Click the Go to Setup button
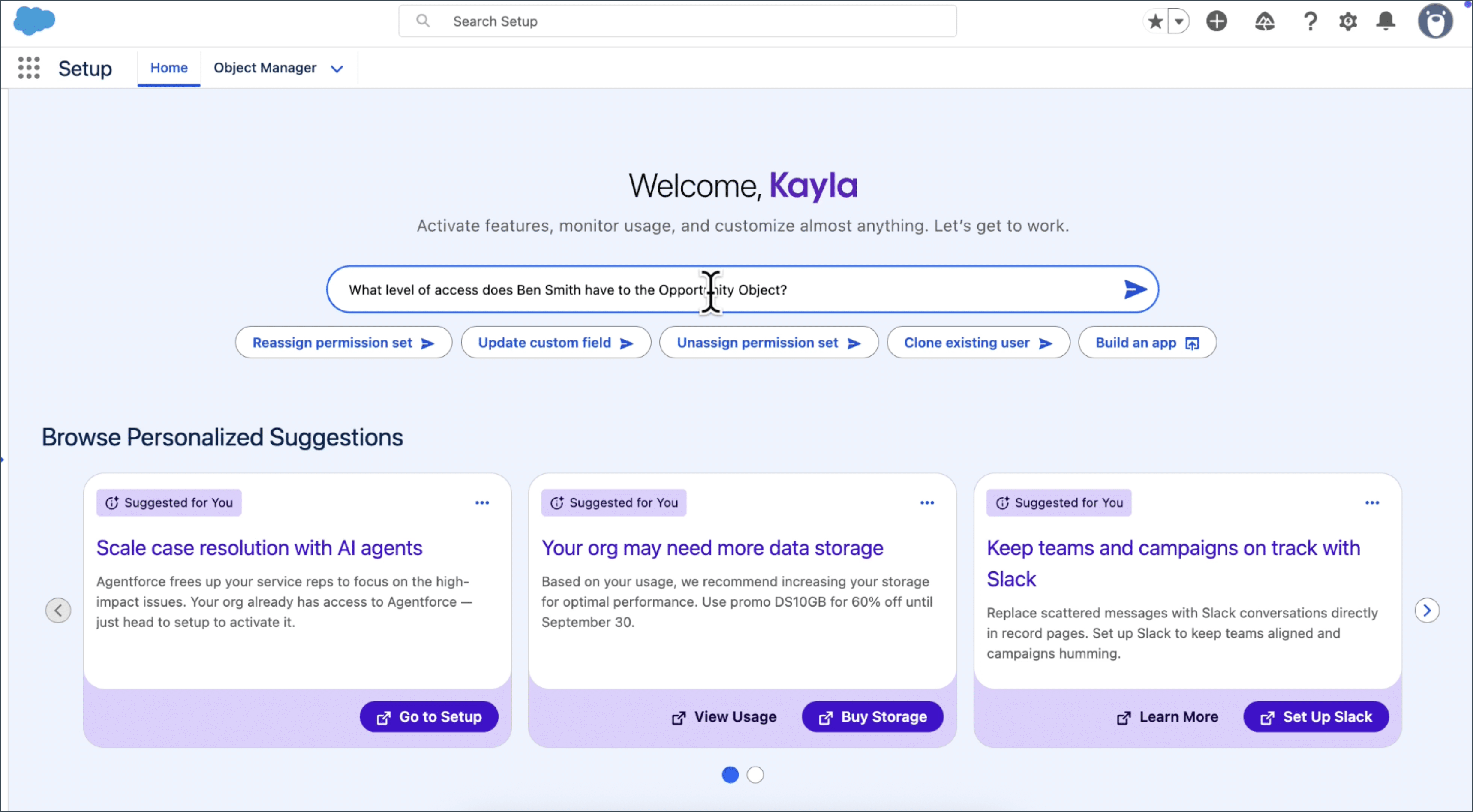Screen dimensions: 1473x812 [429, 716]
